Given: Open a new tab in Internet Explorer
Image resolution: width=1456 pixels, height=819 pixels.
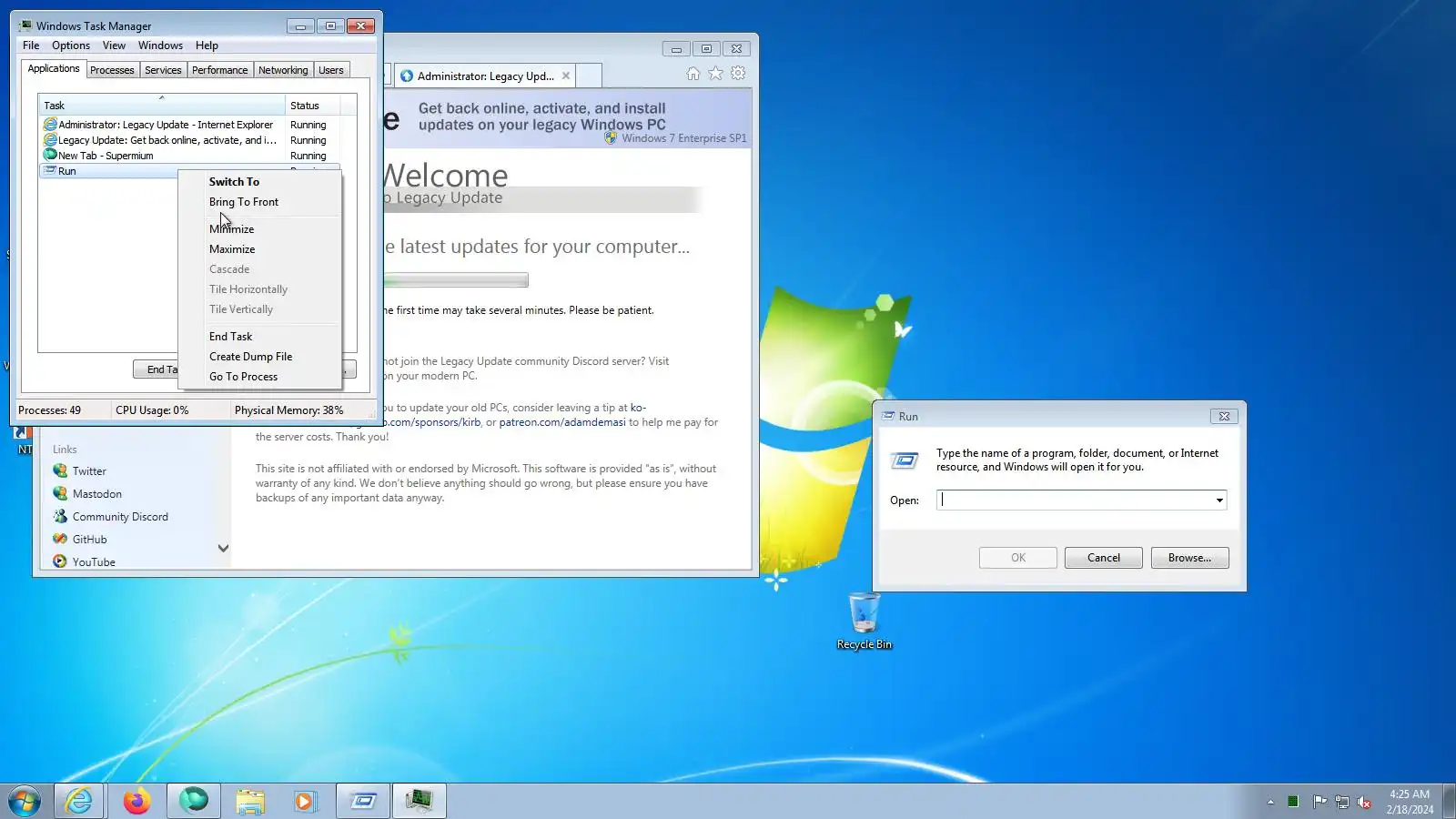Looking at the screenshot, I should pyautogui.click(x=589, y=76).
